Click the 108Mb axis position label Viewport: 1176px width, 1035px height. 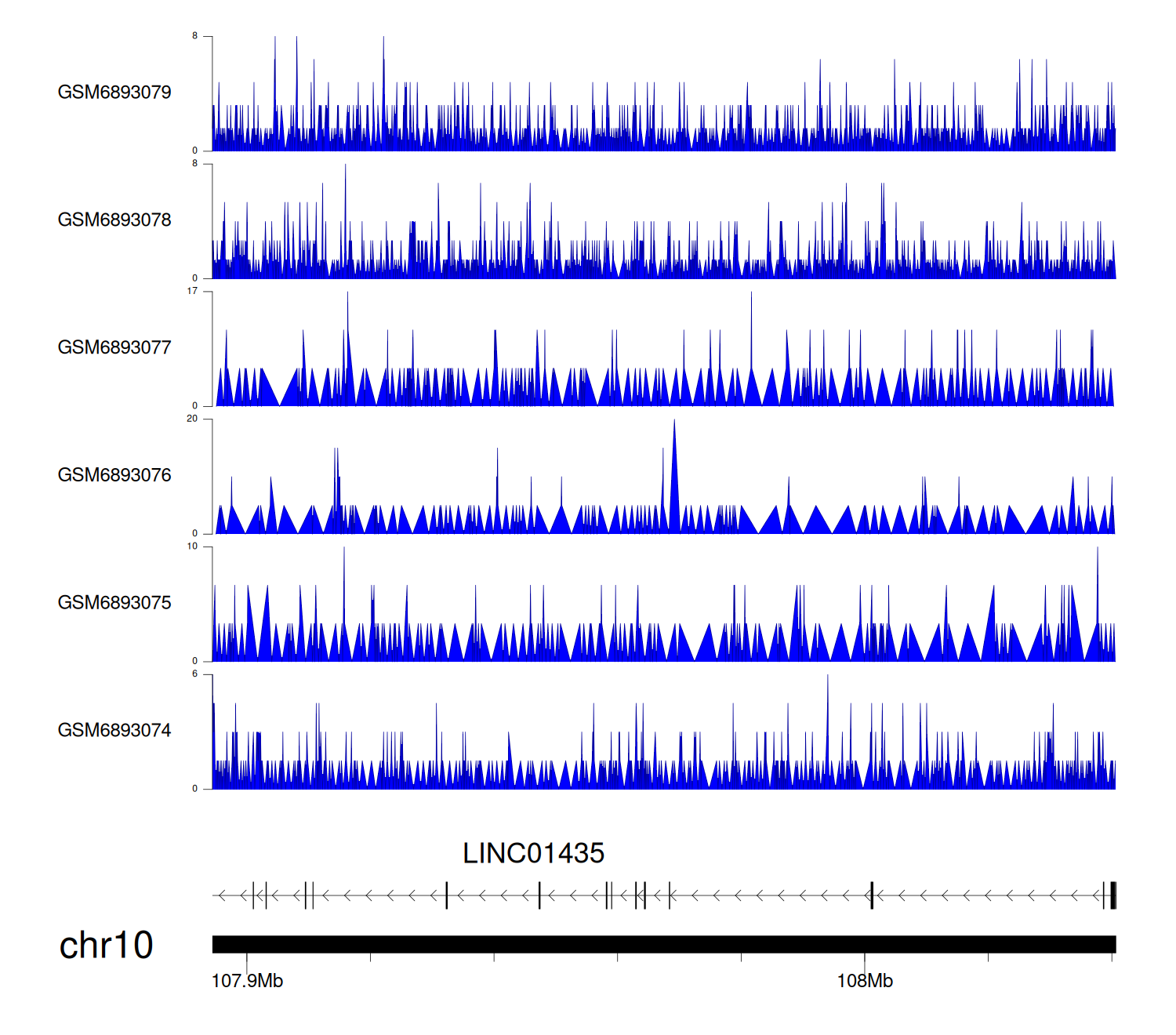[x=865, y=982]
